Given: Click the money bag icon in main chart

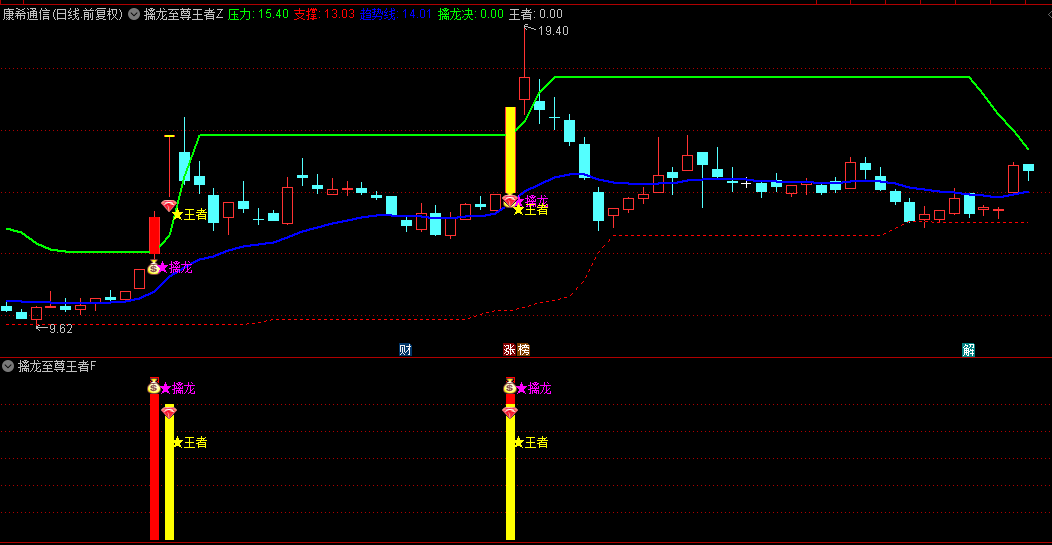Looking at the screenshot, I should pyautogui.click(x=154, y=267).
